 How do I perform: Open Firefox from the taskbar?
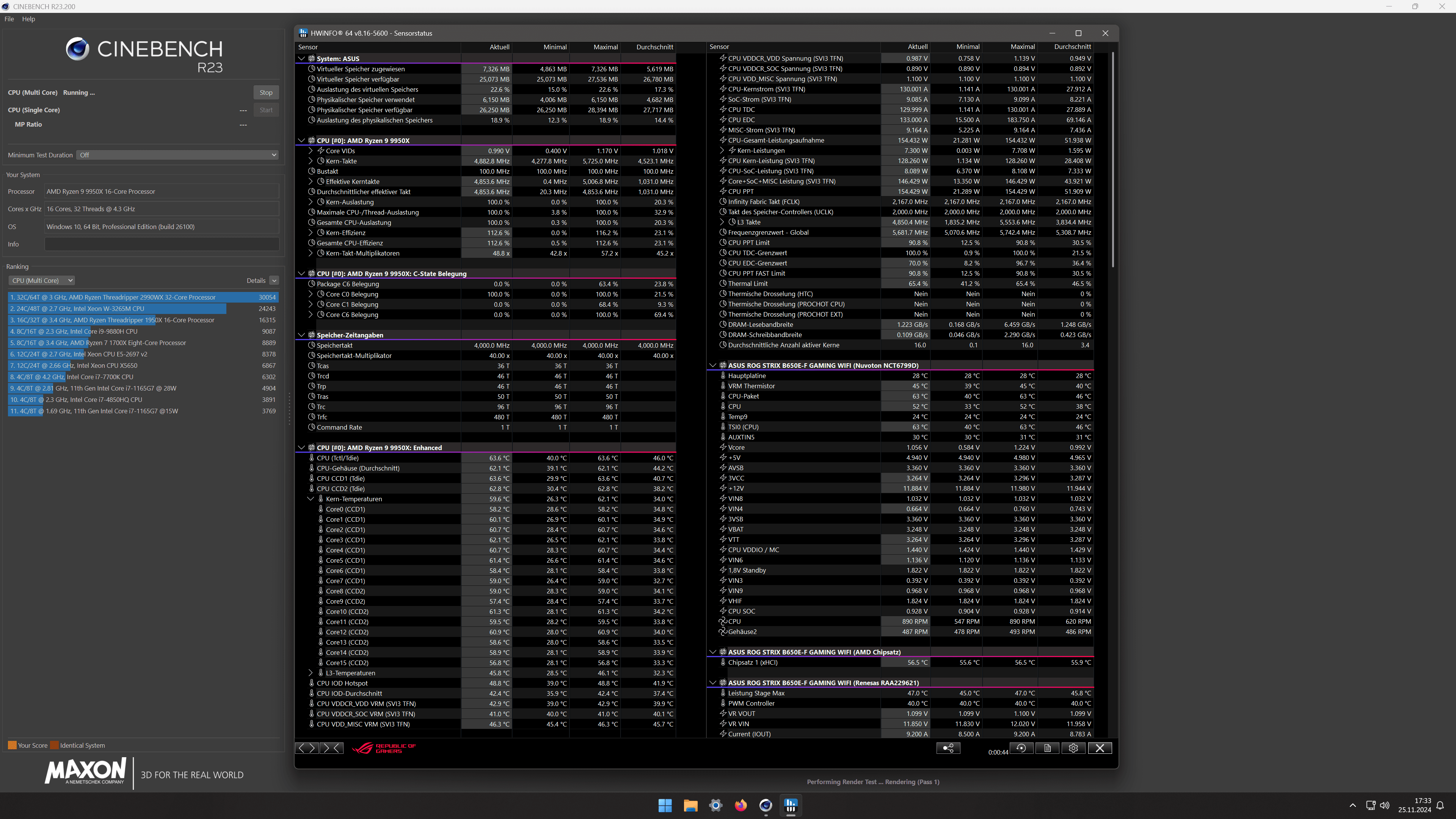(741, 805)
